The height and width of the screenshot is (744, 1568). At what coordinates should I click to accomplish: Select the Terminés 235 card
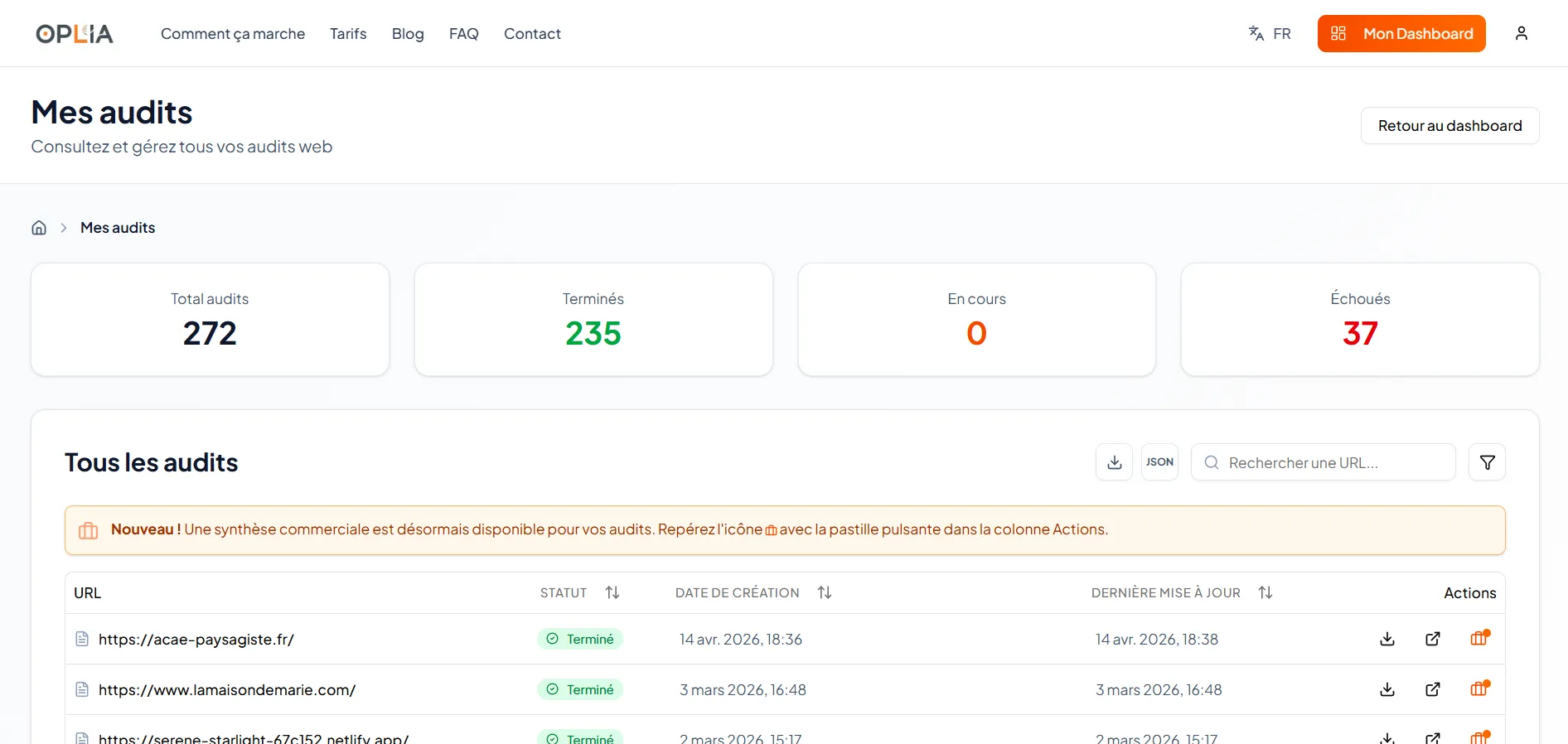click(593, 320)
